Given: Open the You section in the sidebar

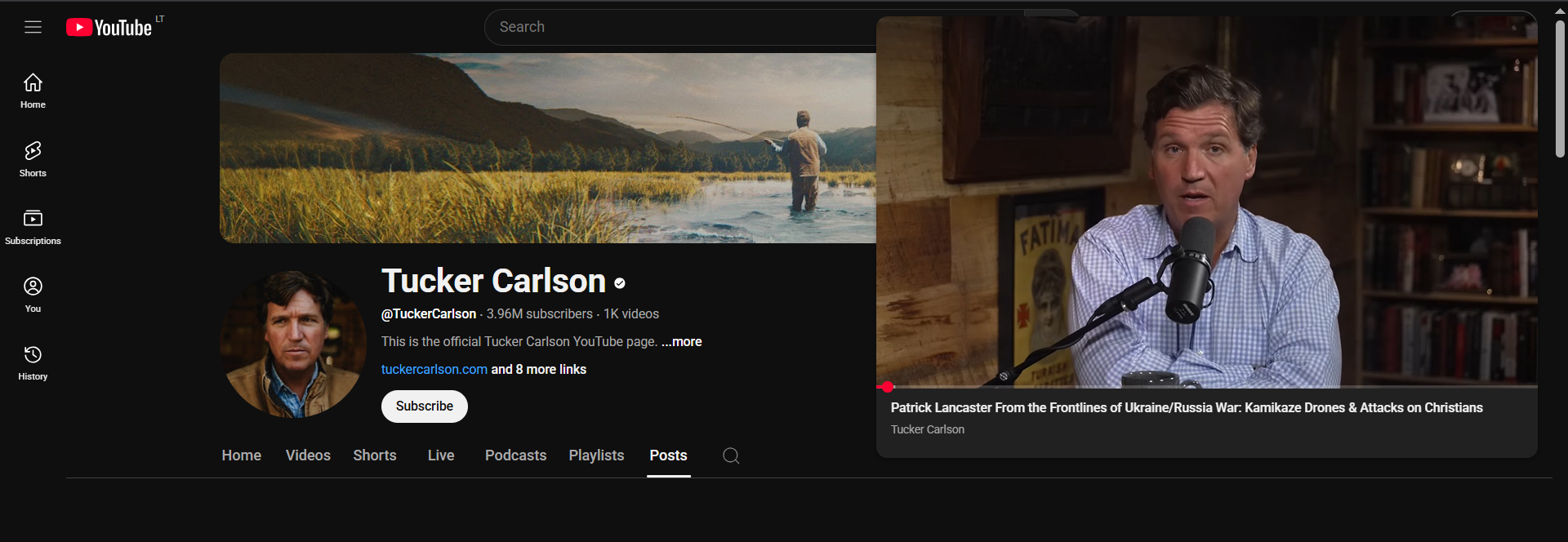Looking at the screenshot, I should click(33, 295).
